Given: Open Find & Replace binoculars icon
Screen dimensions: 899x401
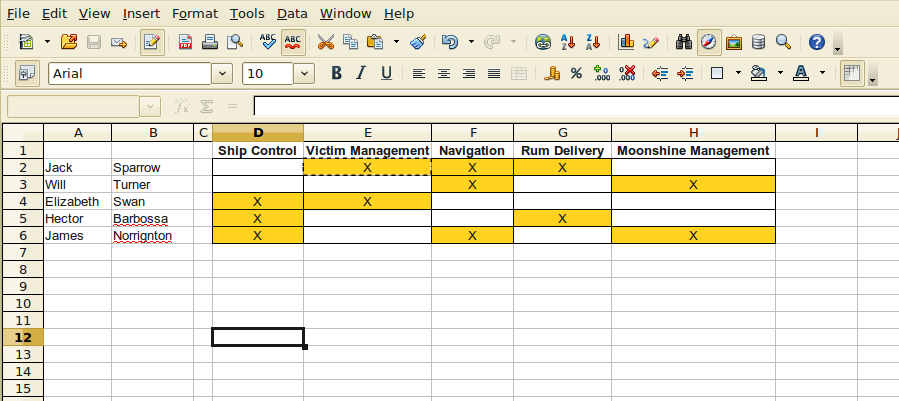Looking at the screenshot, I should (x=684, y=42).
